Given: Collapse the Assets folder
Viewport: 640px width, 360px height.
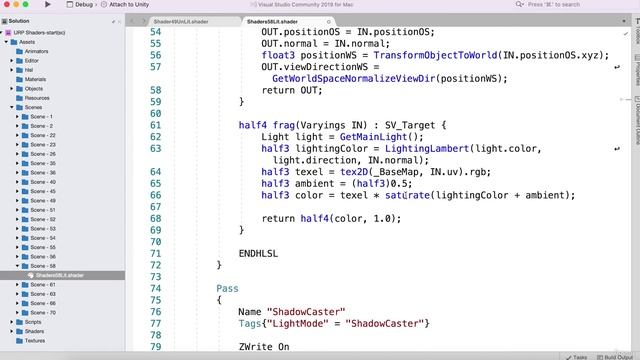Looking at the screenshot, I should click(x=6, y=42).
